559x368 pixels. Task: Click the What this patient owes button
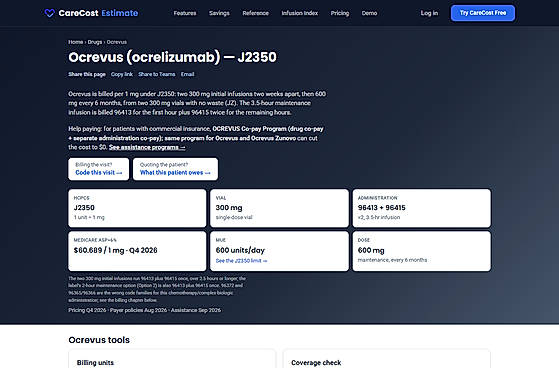tap(175, 169)
